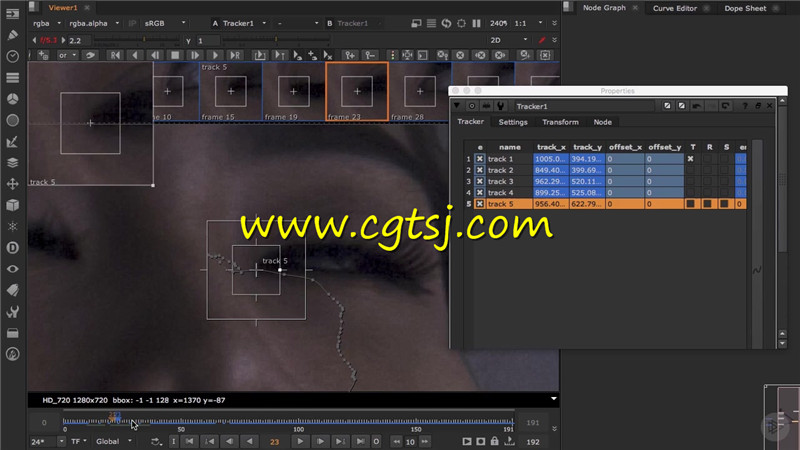
Task: Click the Tracker track-forward button
Action: pyautogui.click(x=215, y=55)
